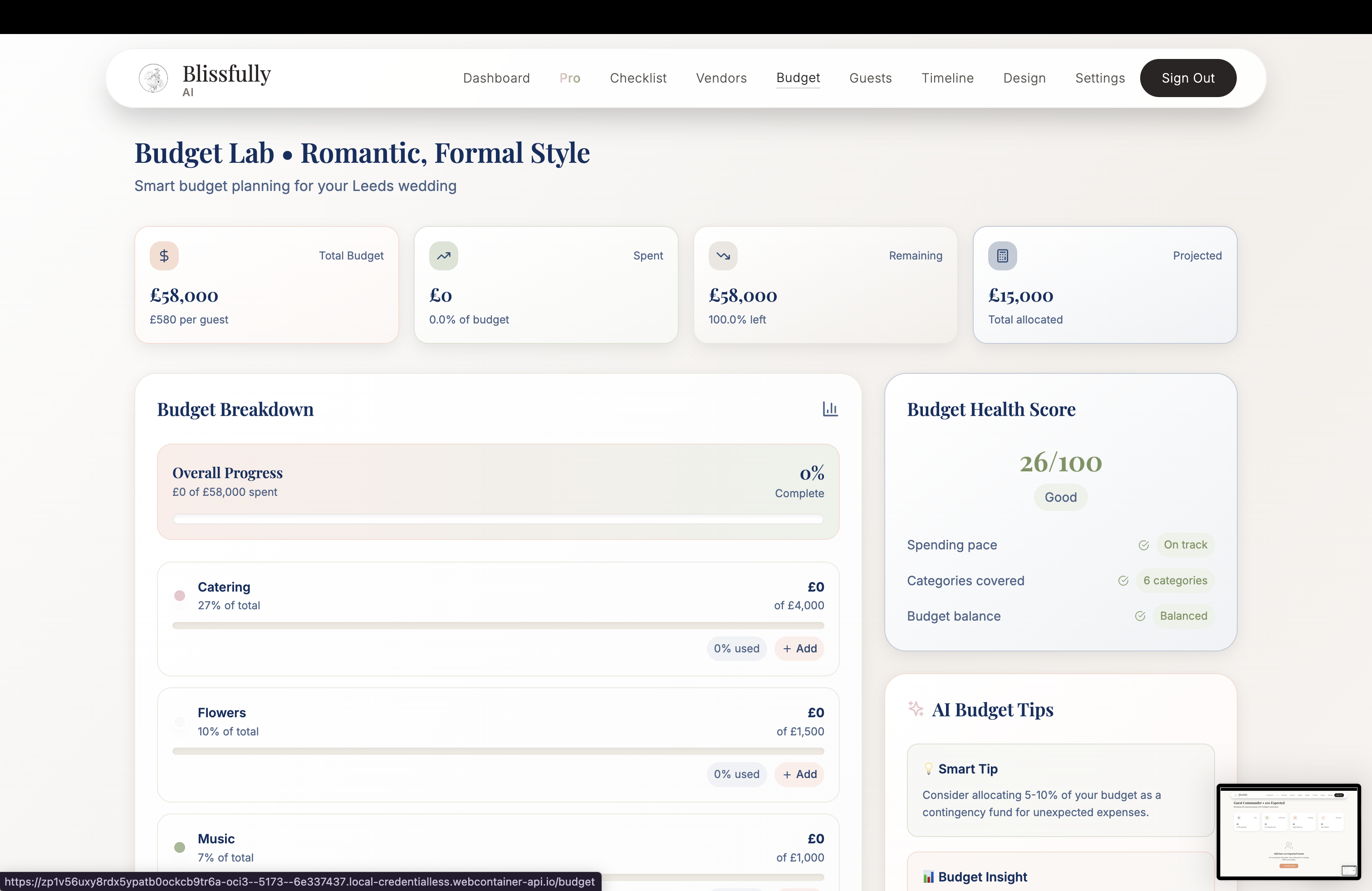The width and height of the screenshot is (1372, 891).
Task: Click the sparkle icon beside AI Budget Tips
Action: click(916, 709)
